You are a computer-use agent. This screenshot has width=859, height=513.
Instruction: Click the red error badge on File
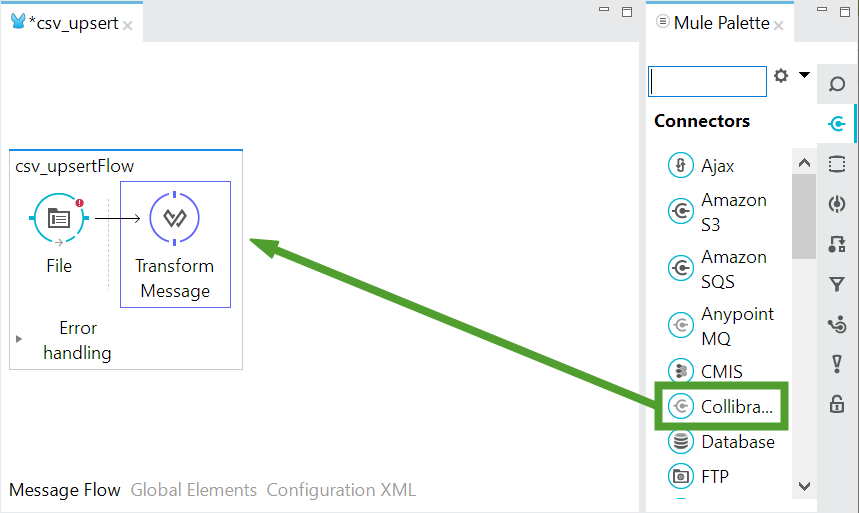tap(79, 203)
